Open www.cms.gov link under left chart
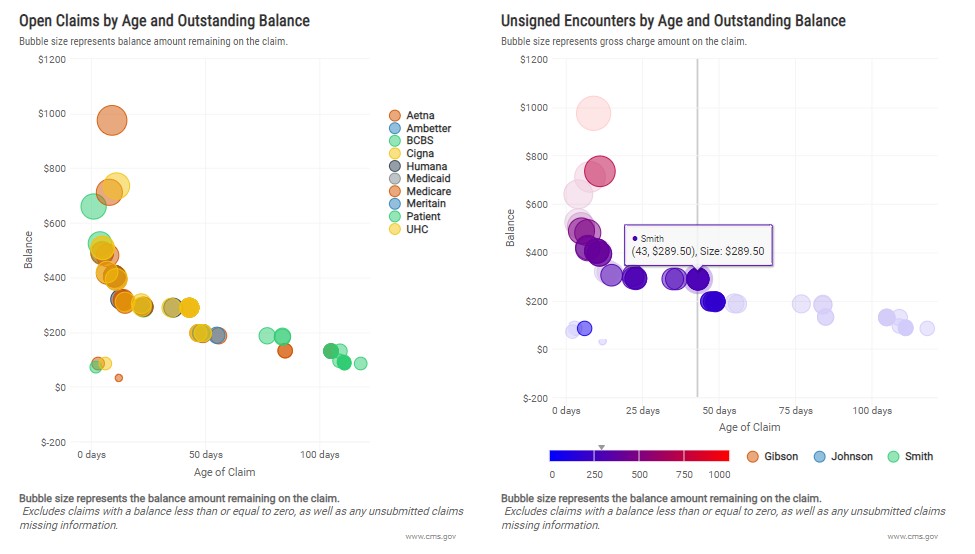 [x=431, y=537]
